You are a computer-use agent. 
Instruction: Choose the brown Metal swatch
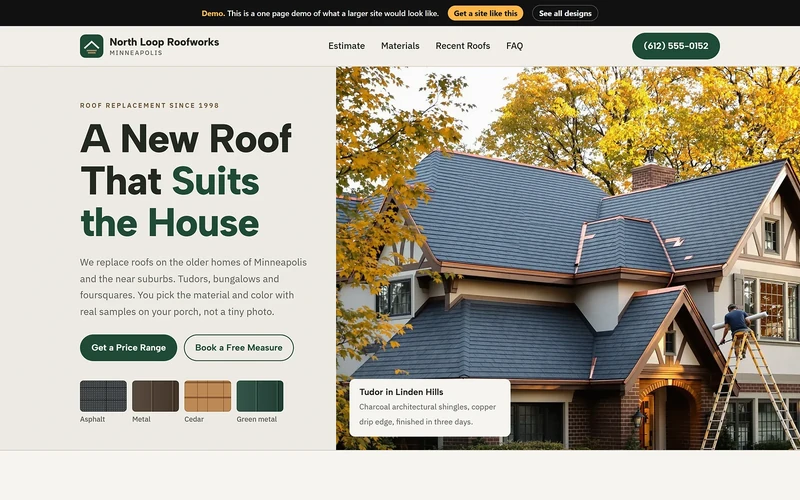tap(156, 396)
